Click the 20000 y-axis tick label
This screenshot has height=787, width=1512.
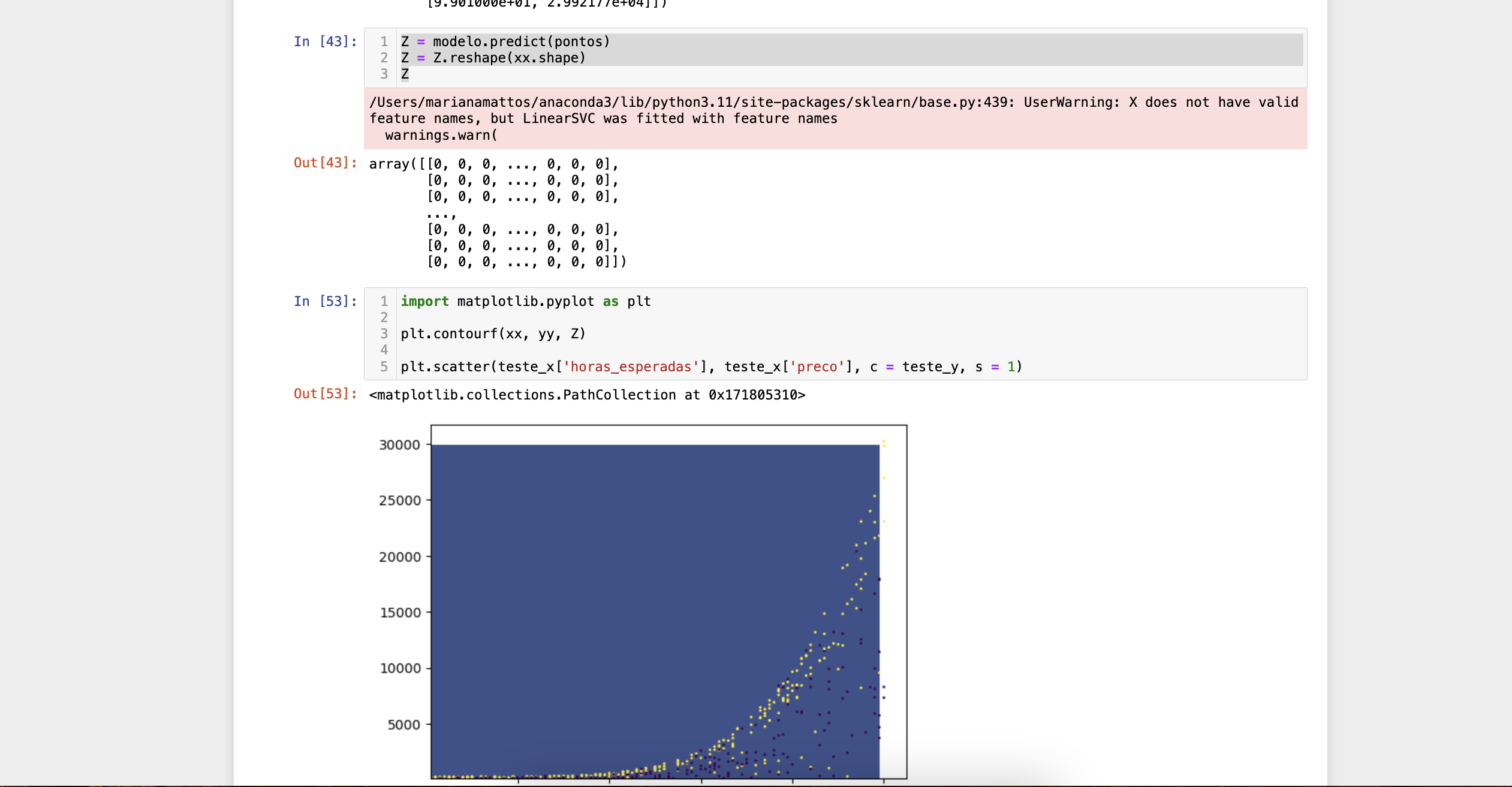tap(400, 557)
